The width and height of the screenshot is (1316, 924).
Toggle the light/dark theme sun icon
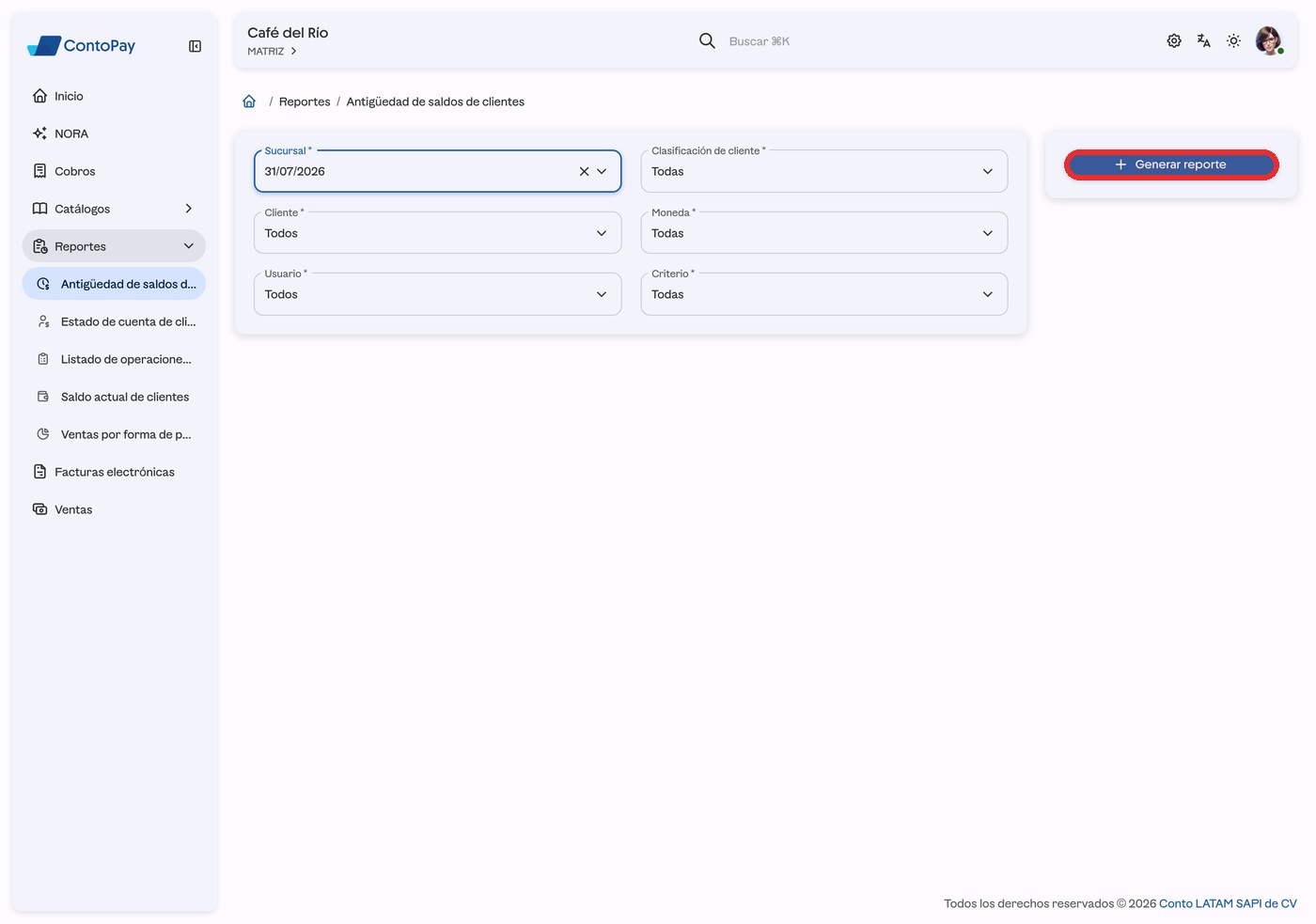coord(1234,40)
